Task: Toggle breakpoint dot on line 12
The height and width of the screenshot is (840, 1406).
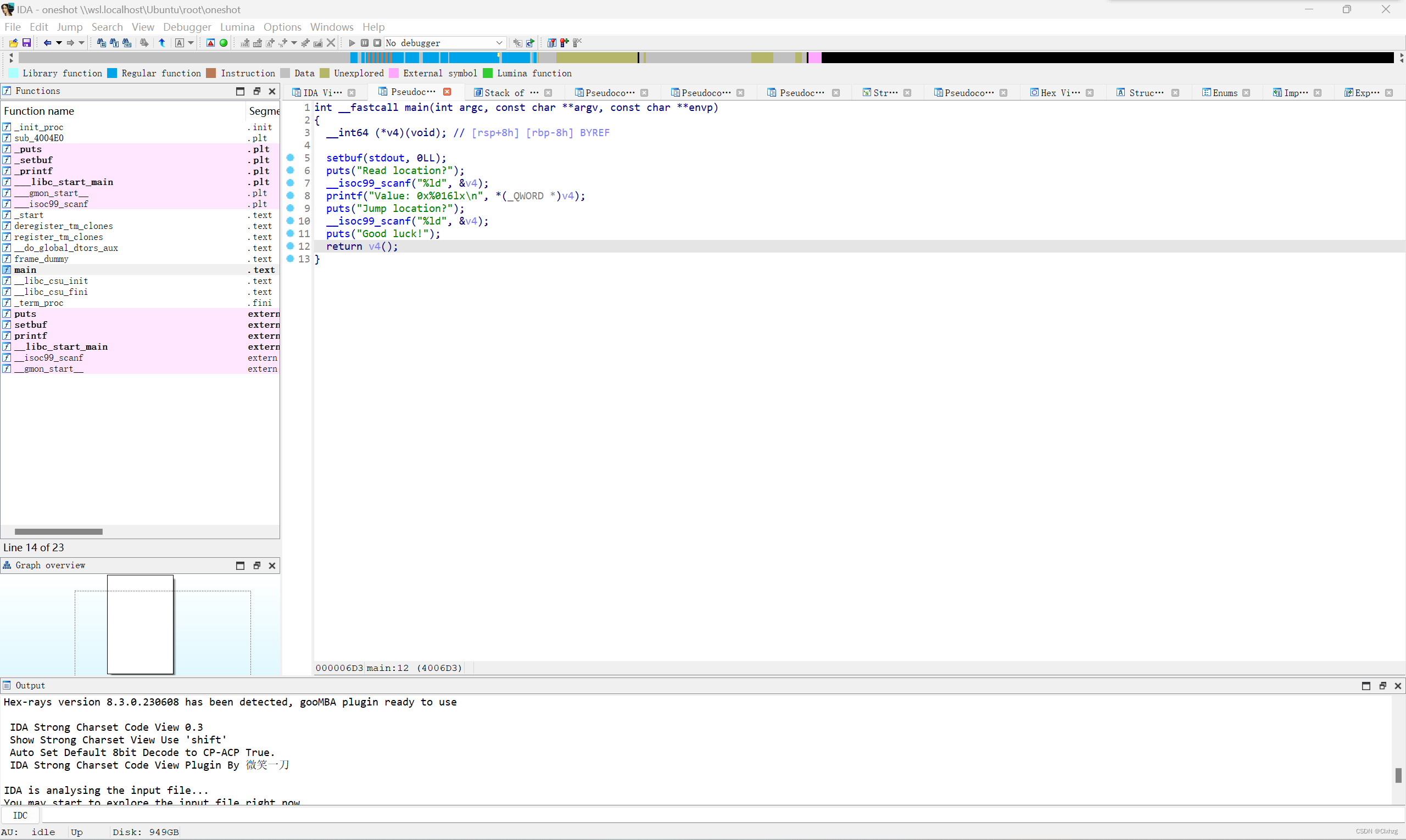Action: (291, 246)
